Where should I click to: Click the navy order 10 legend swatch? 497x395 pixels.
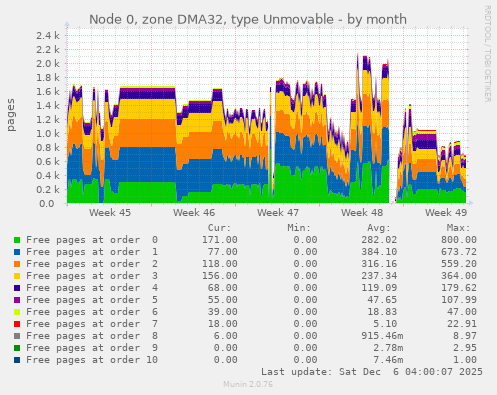click(x=17, y=360)
